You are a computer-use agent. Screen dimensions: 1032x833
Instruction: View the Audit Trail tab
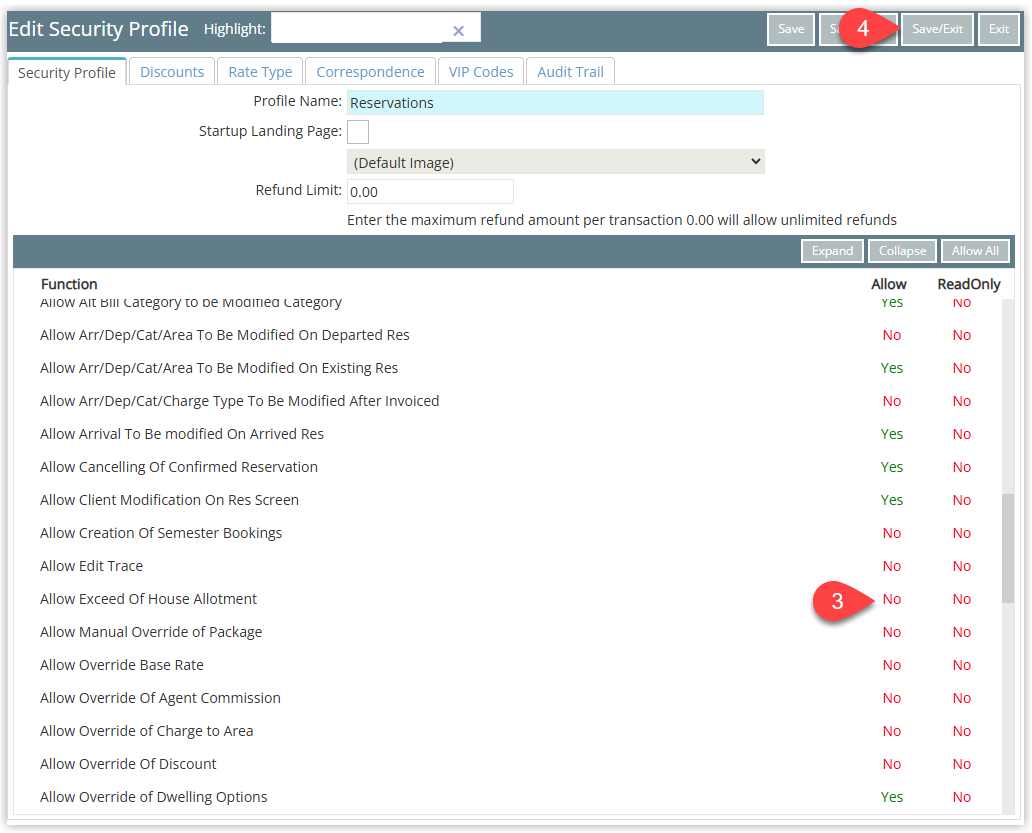[x=570, y=72]
